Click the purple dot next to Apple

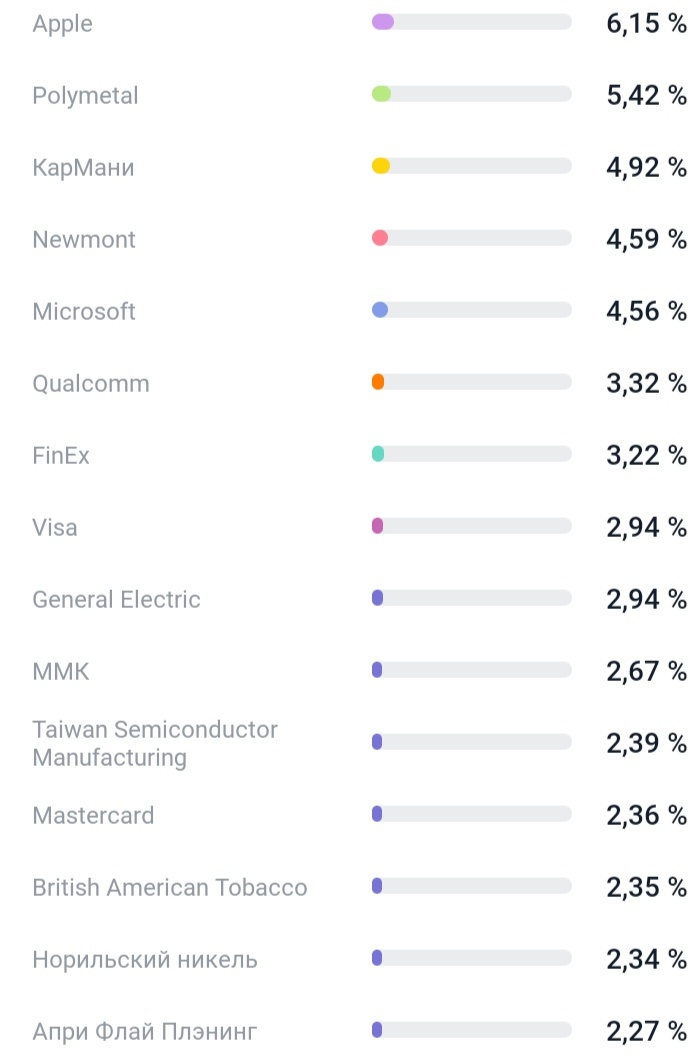point(381,21)
